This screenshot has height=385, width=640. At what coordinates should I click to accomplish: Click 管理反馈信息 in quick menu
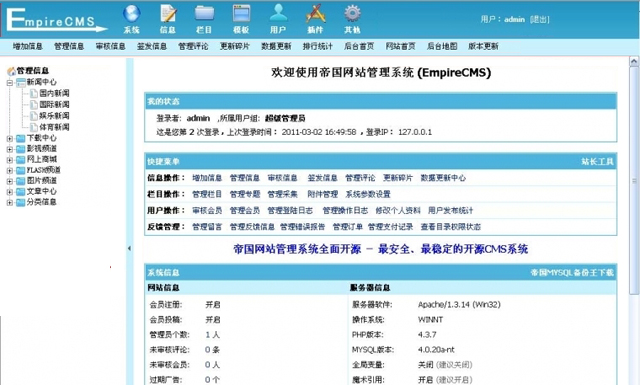click(x=252, y=227)
